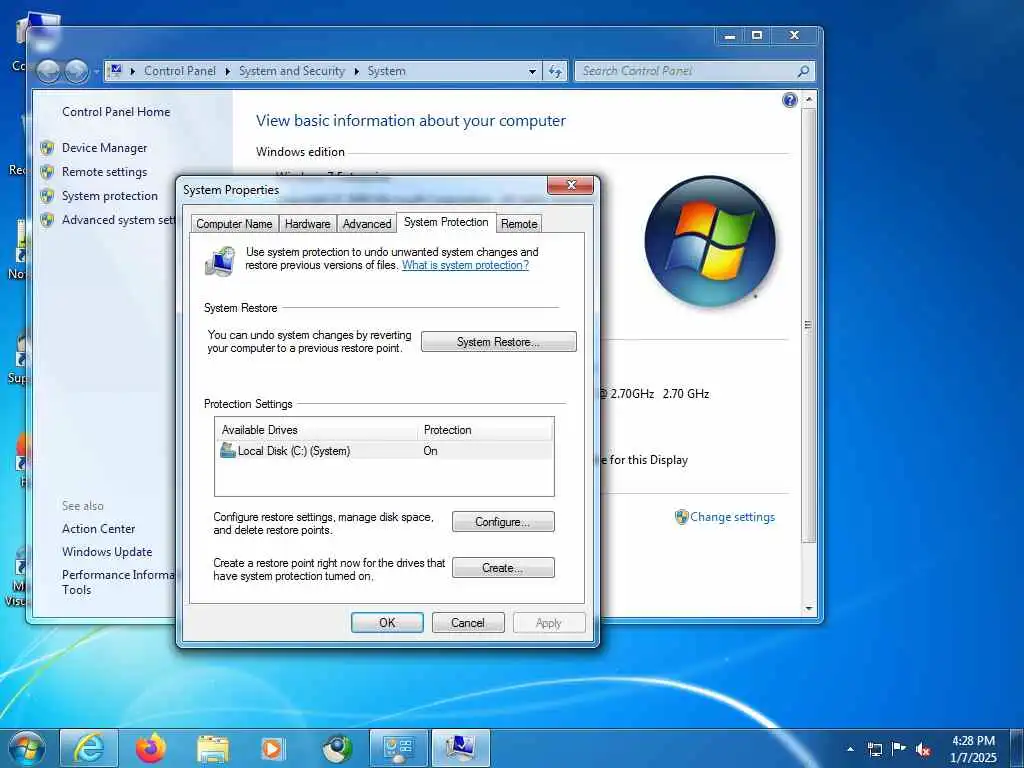Expand arrow after Control Panel breadcrumb
The height and width of the screenshot is (768, 1024).
(227, 71)
